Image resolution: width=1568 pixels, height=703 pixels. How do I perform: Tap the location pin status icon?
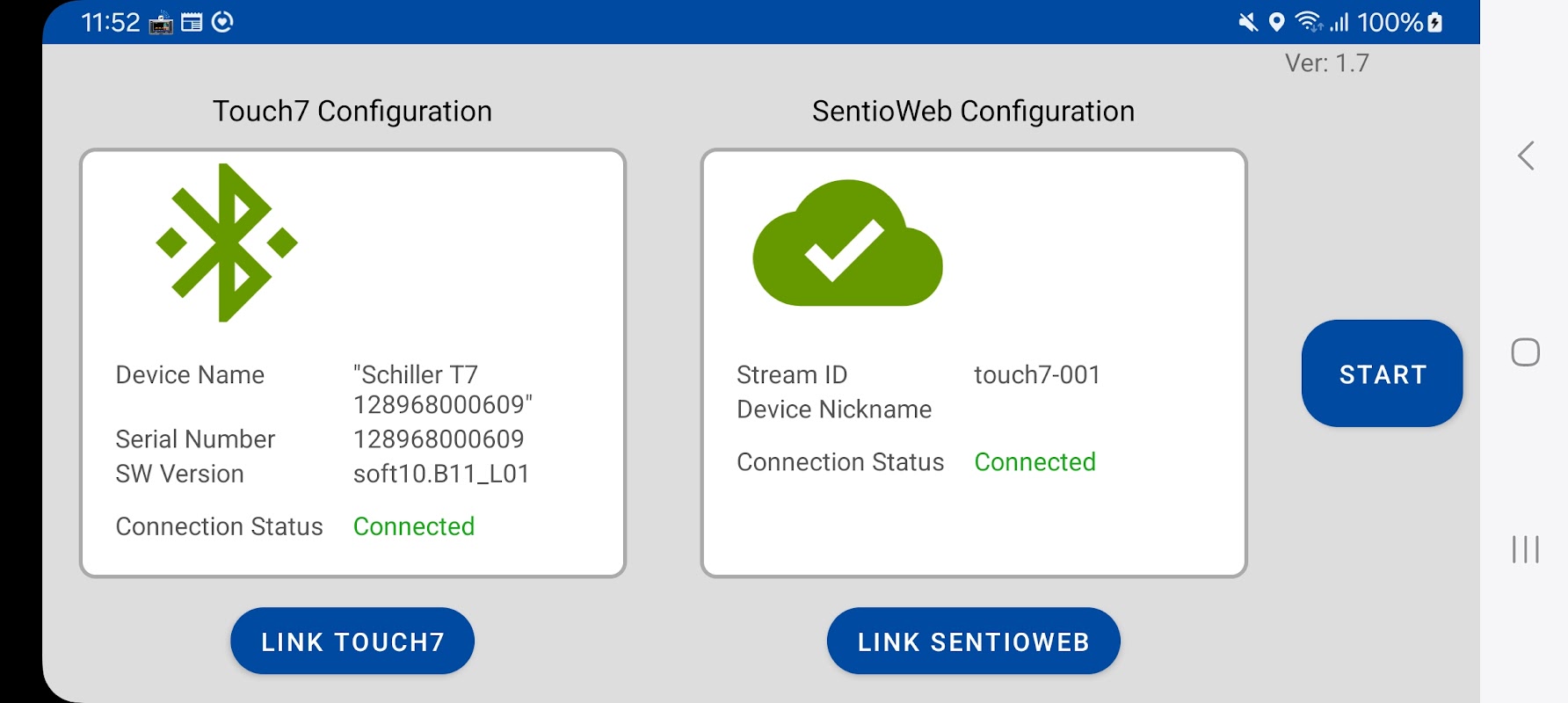1277,22
